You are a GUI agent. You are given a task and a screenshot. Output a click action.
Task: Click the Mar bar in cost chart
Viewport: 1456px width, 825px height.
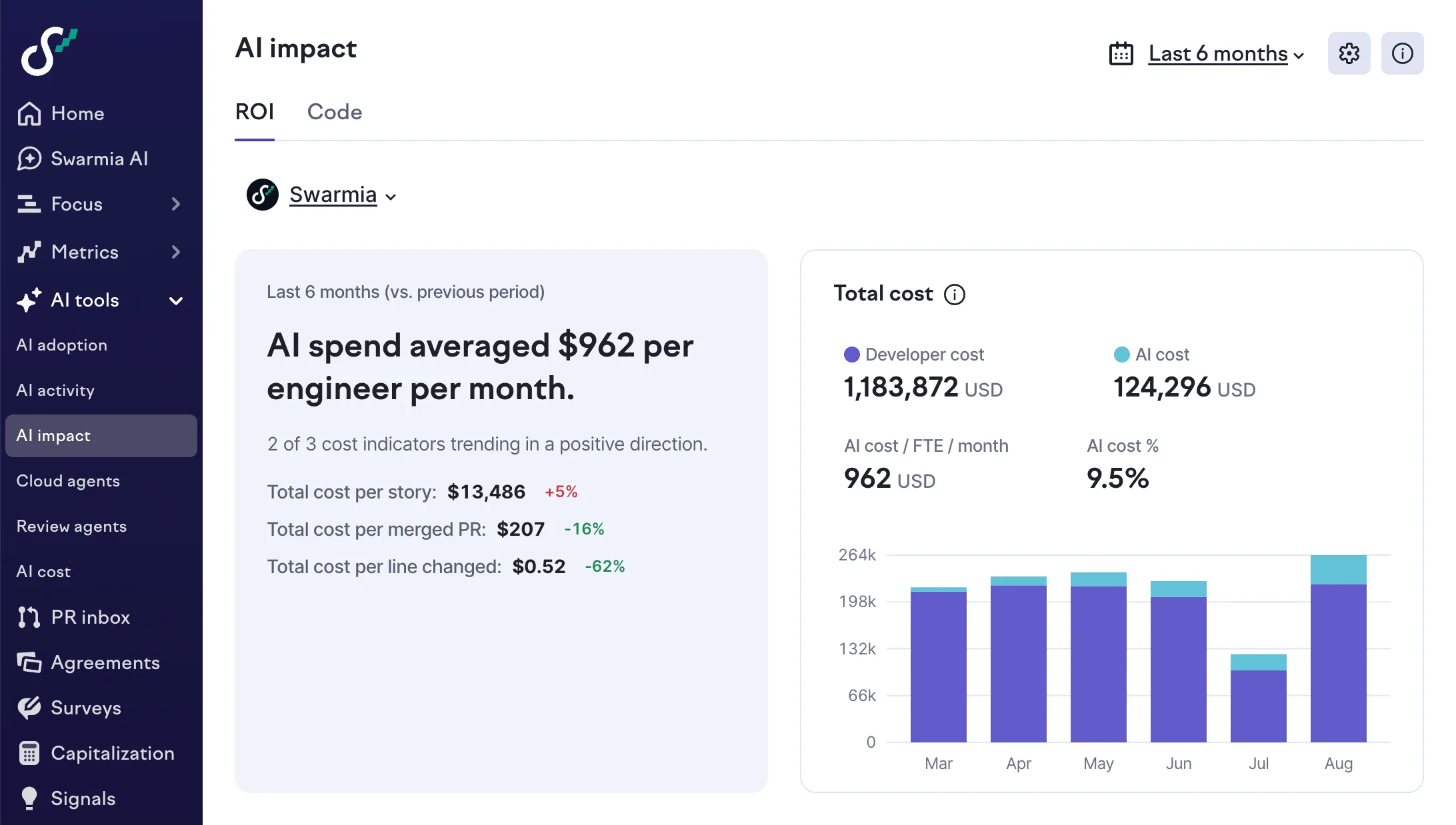tap(939, 664)
